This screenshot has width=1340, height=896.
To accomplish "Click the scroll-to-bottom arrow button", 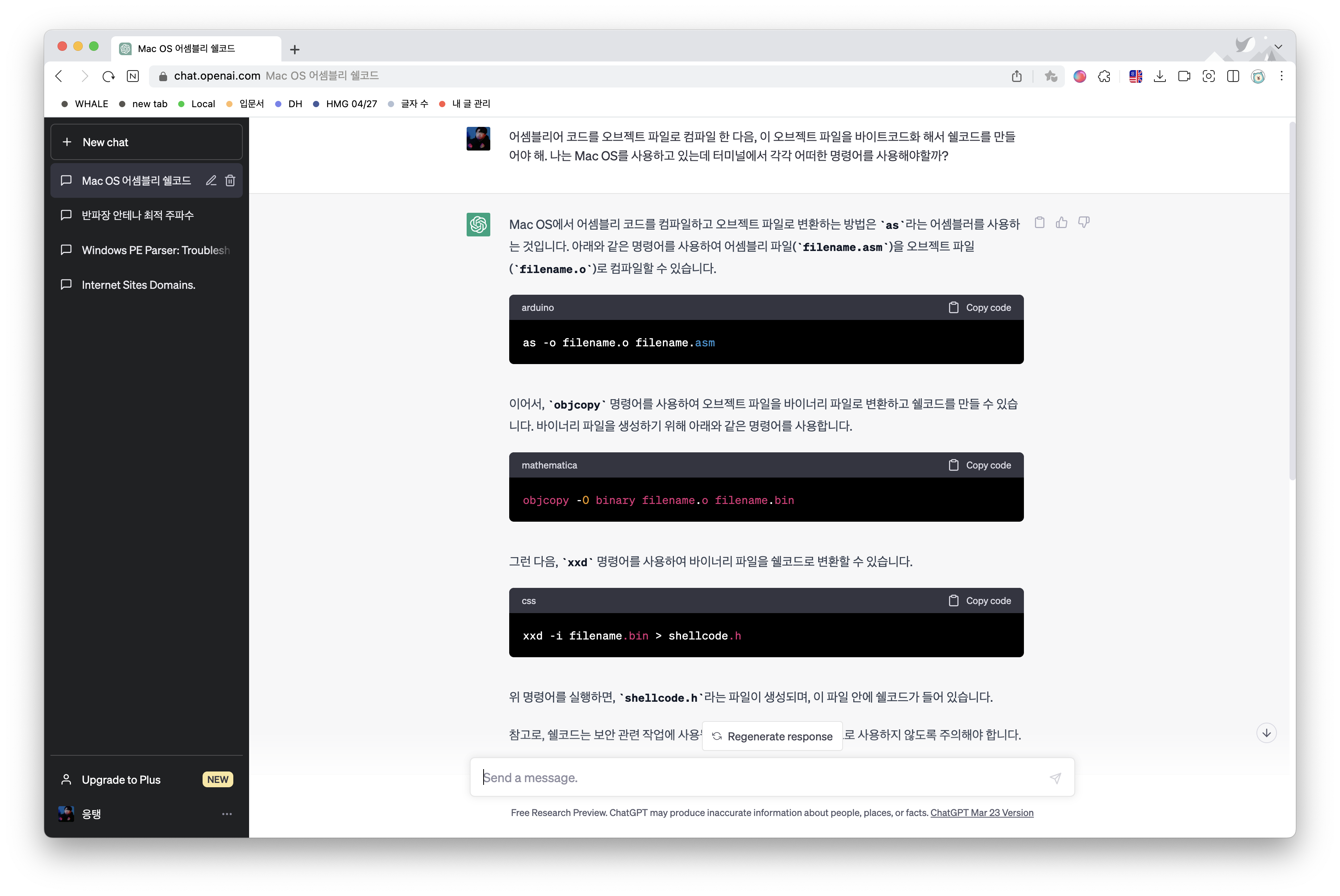I will (1266, 733).
